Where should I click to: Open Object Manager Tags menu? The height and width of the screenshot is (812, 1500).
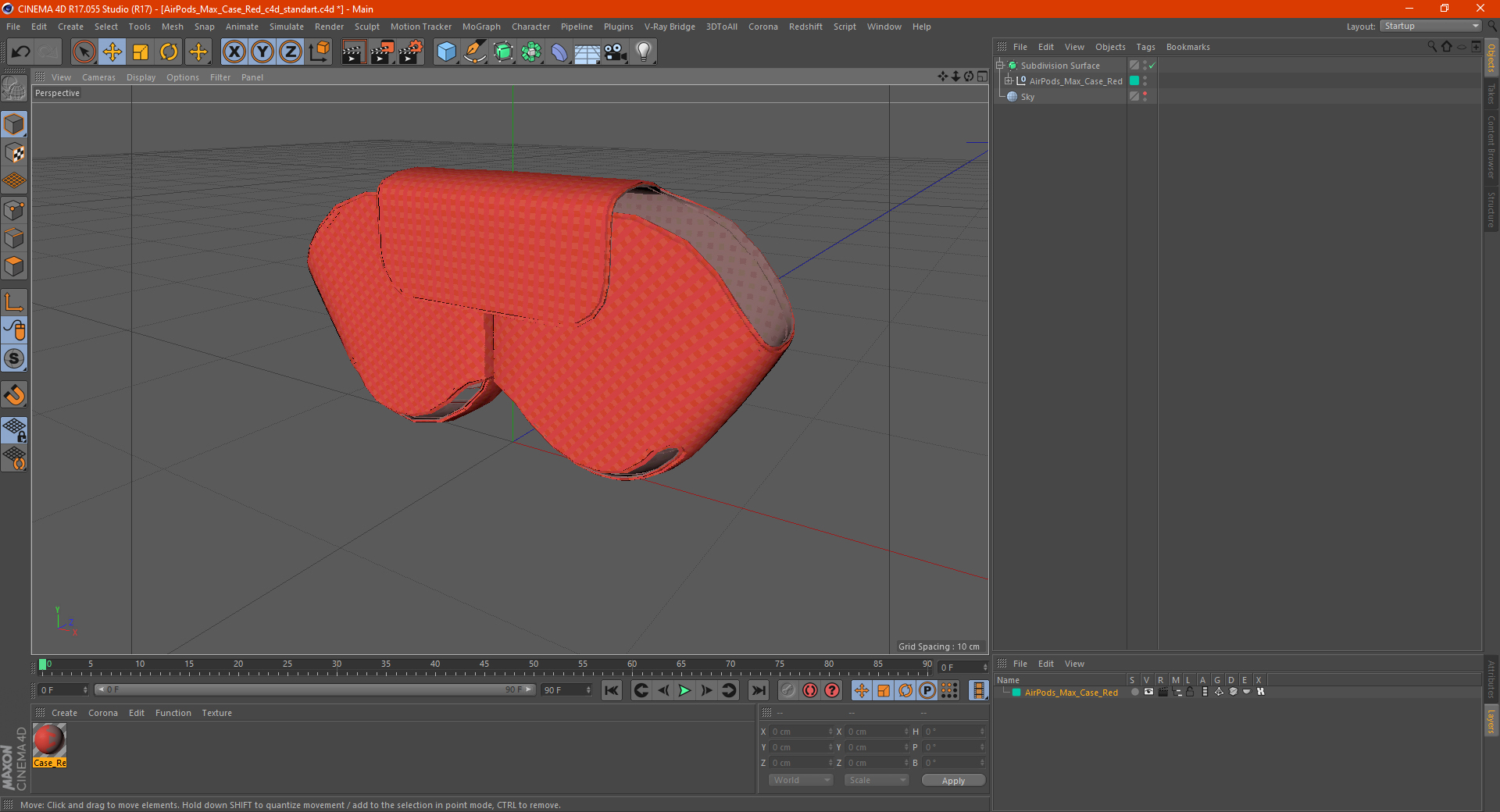click(x=1145, y=47)
